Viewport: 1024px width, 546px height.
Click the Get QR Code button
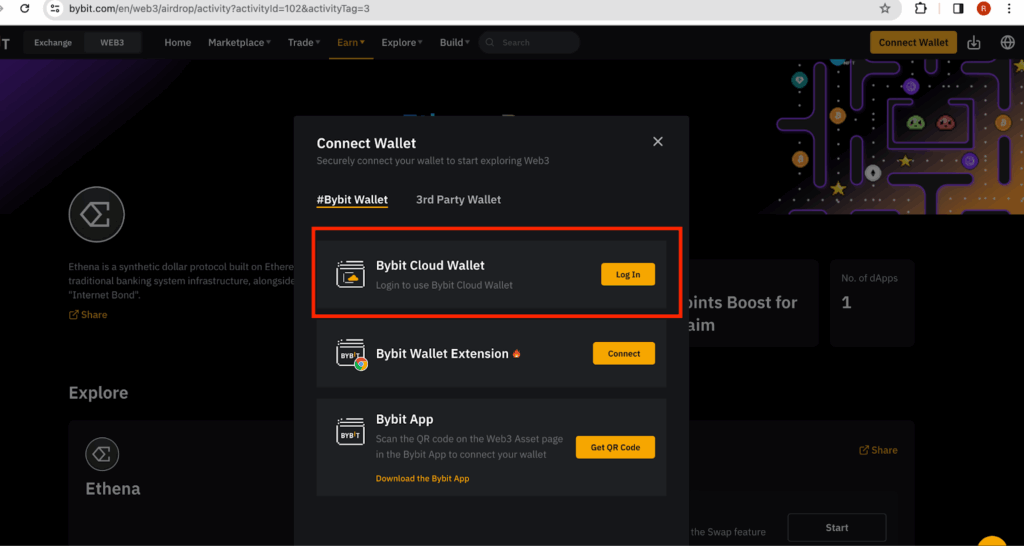pyautogui.click(x=615, y=447)
